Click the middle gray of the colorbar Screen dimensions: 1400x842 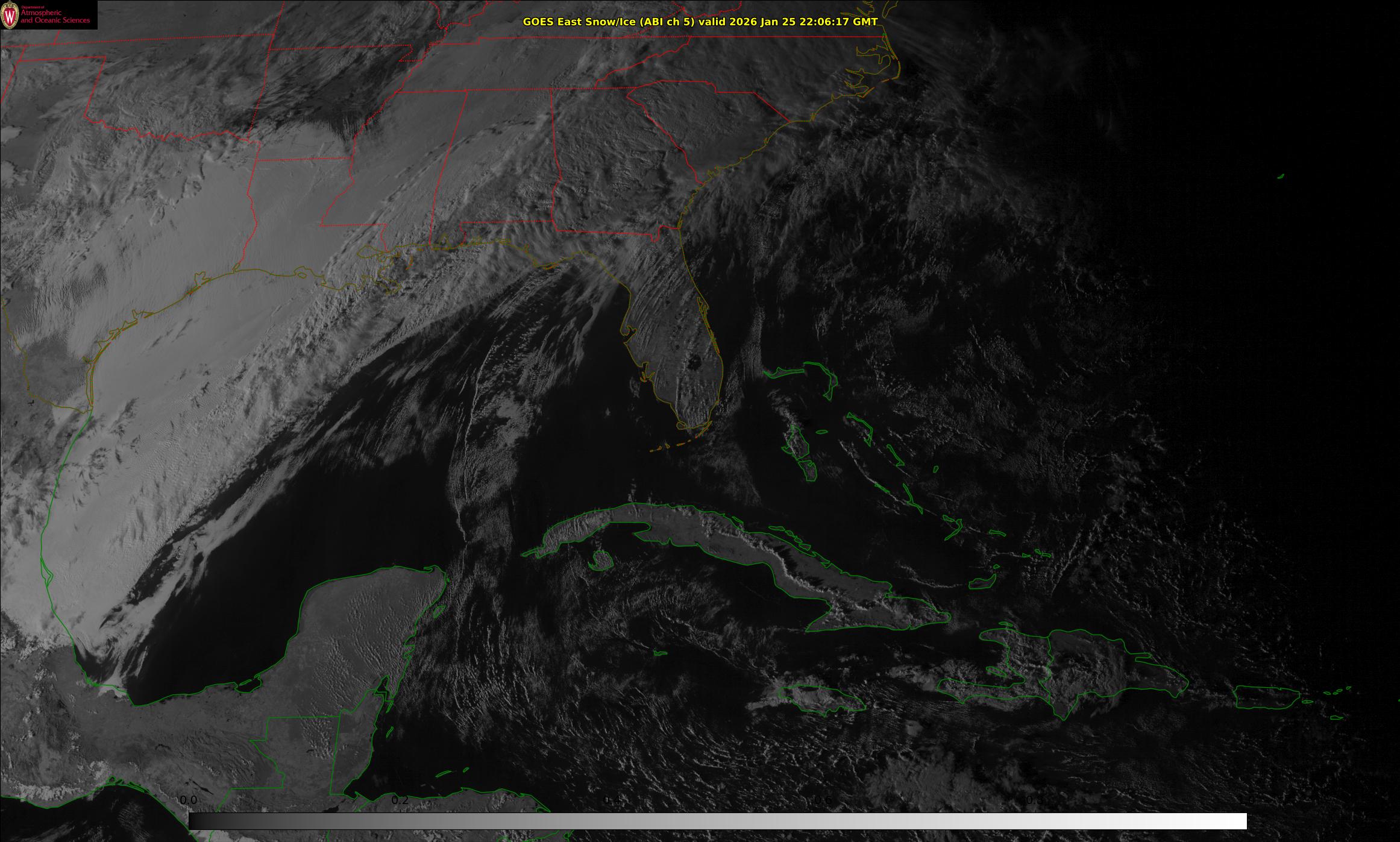717,821
